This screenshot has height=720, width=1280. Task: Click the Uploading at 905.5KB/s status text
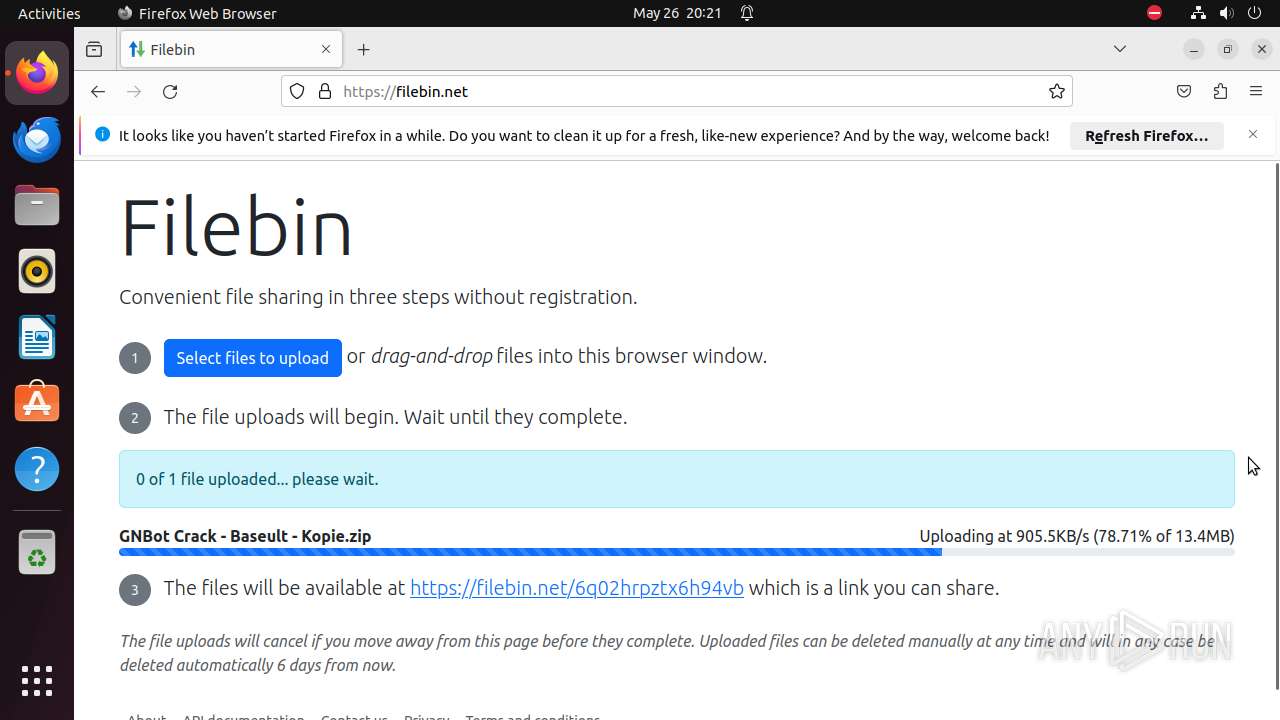1077,536
